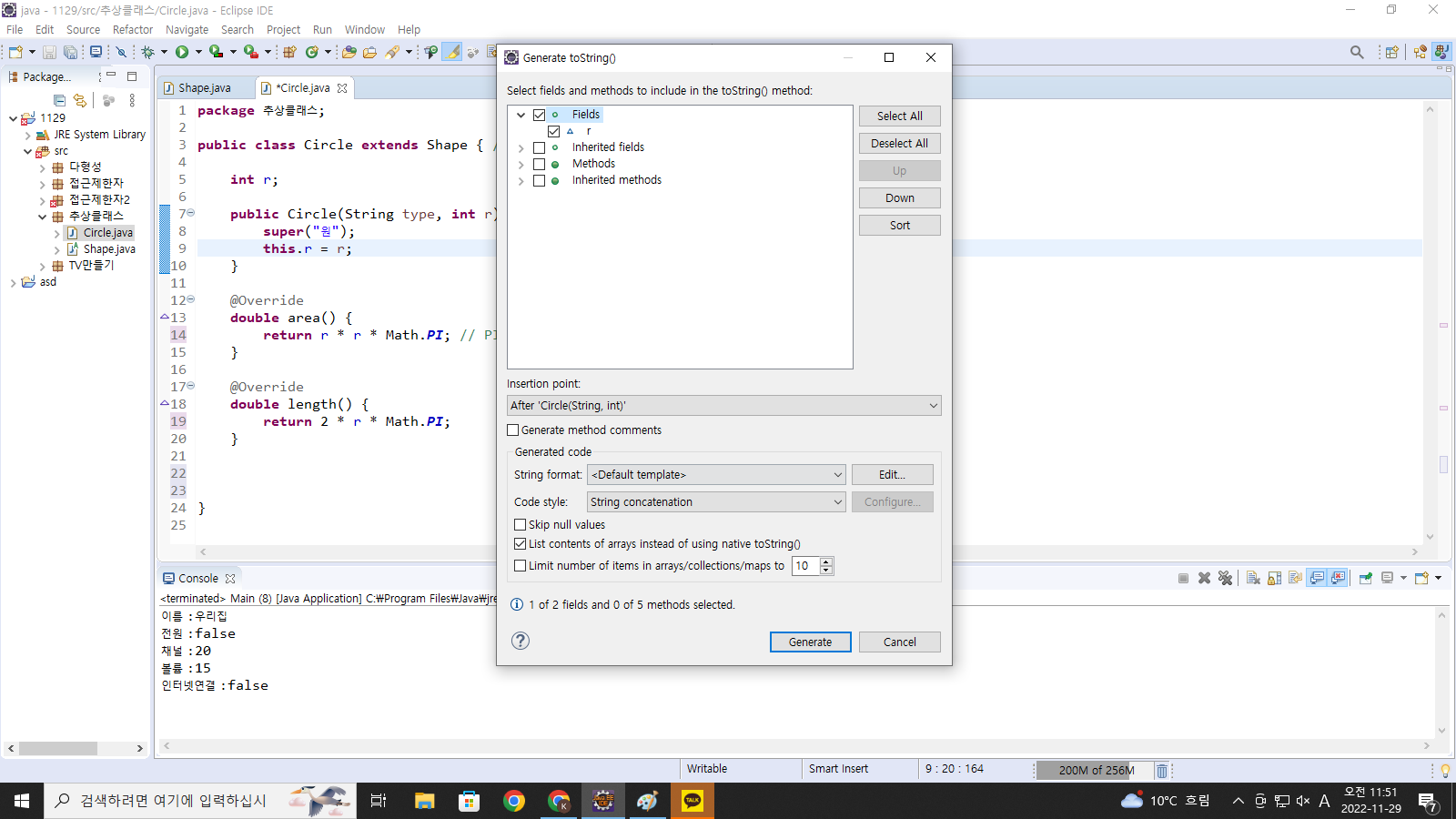Click the Generate button

pos(811,642)
